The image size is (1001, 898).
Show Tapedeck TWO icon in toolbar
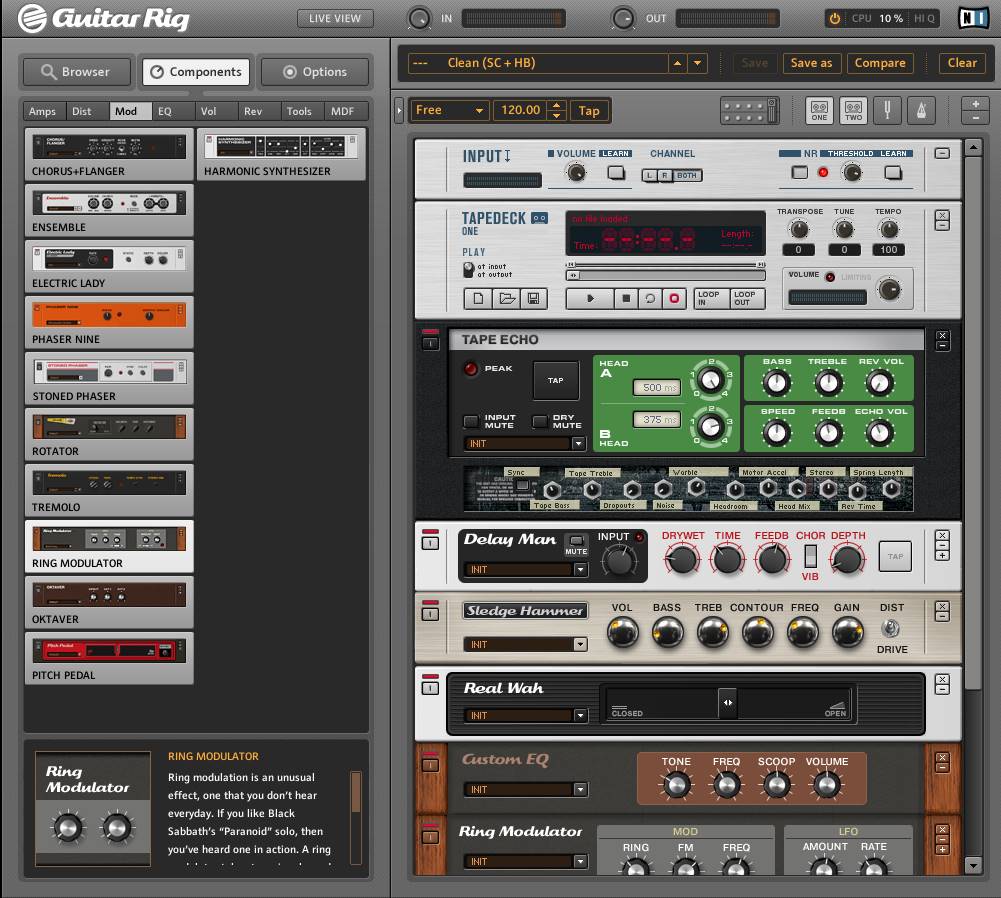point(854,110)
